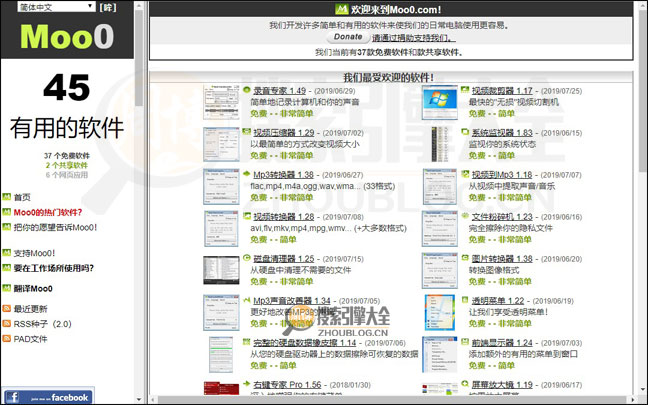The height and width of the screenshot is (405, 648).
Task: Open 要在工作场所使用吗? sidebar link
Action: 54,268
